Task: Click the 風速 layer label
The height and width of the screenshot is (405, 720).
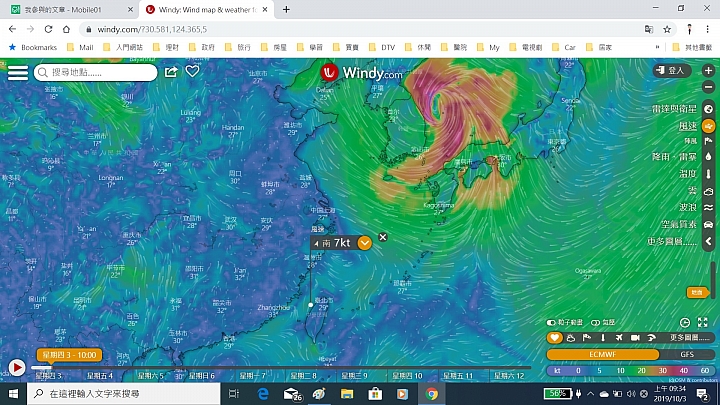Action: pyautogui.click(x=688, y=126)
